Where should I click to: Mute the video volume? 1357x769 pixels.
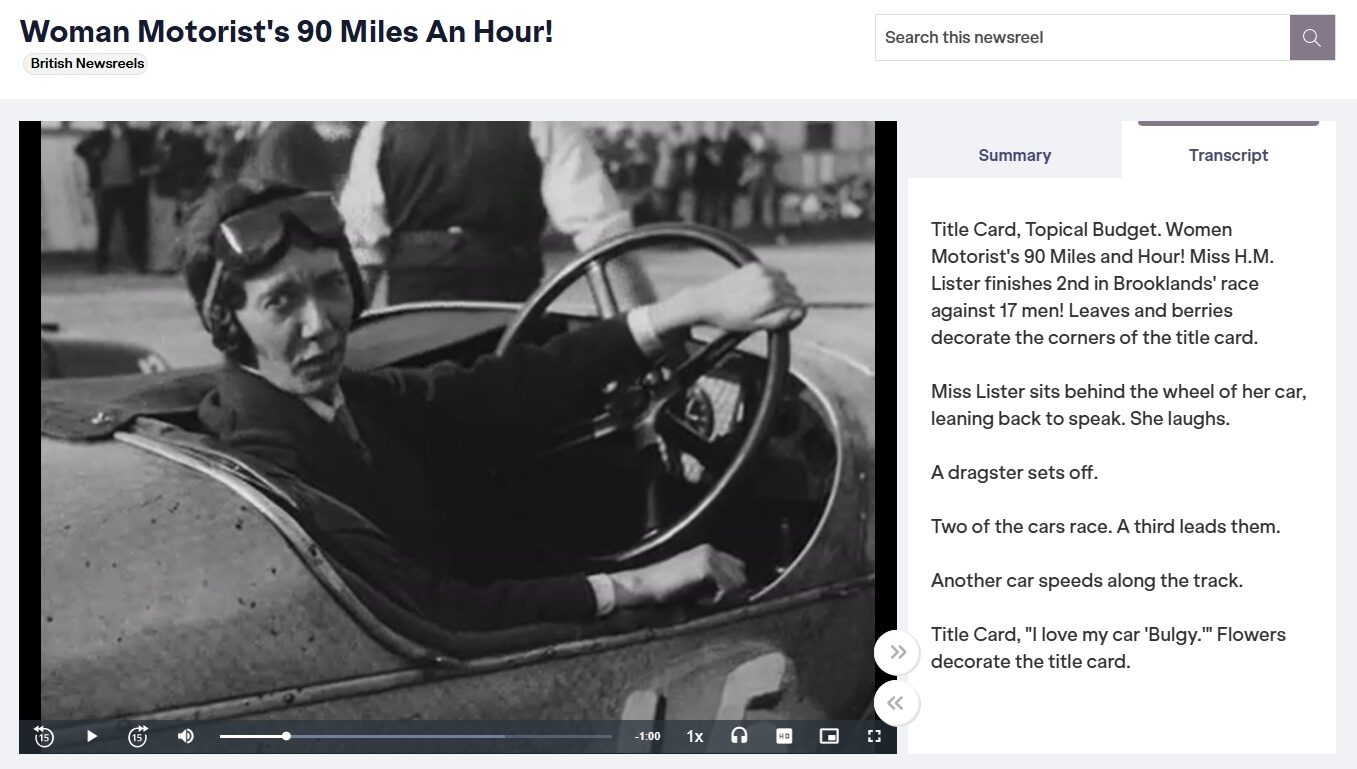tap(184, 736)
